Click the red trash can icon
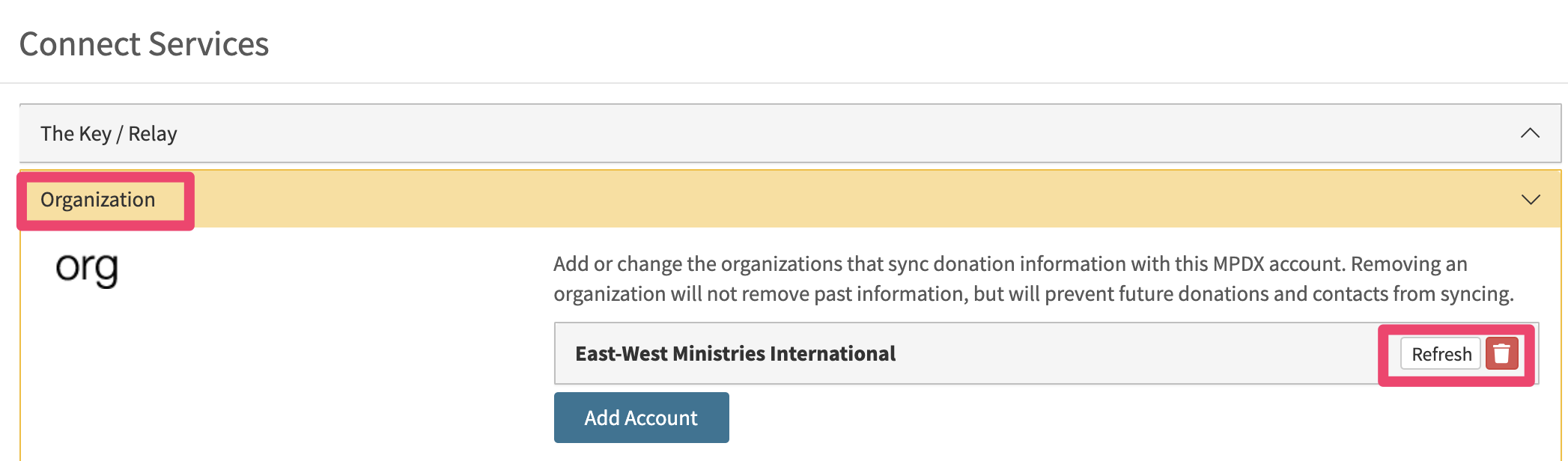Image resolution: width=1568 pixels, height=461 pixels. pyautogui.click(x=1501, y=354)
